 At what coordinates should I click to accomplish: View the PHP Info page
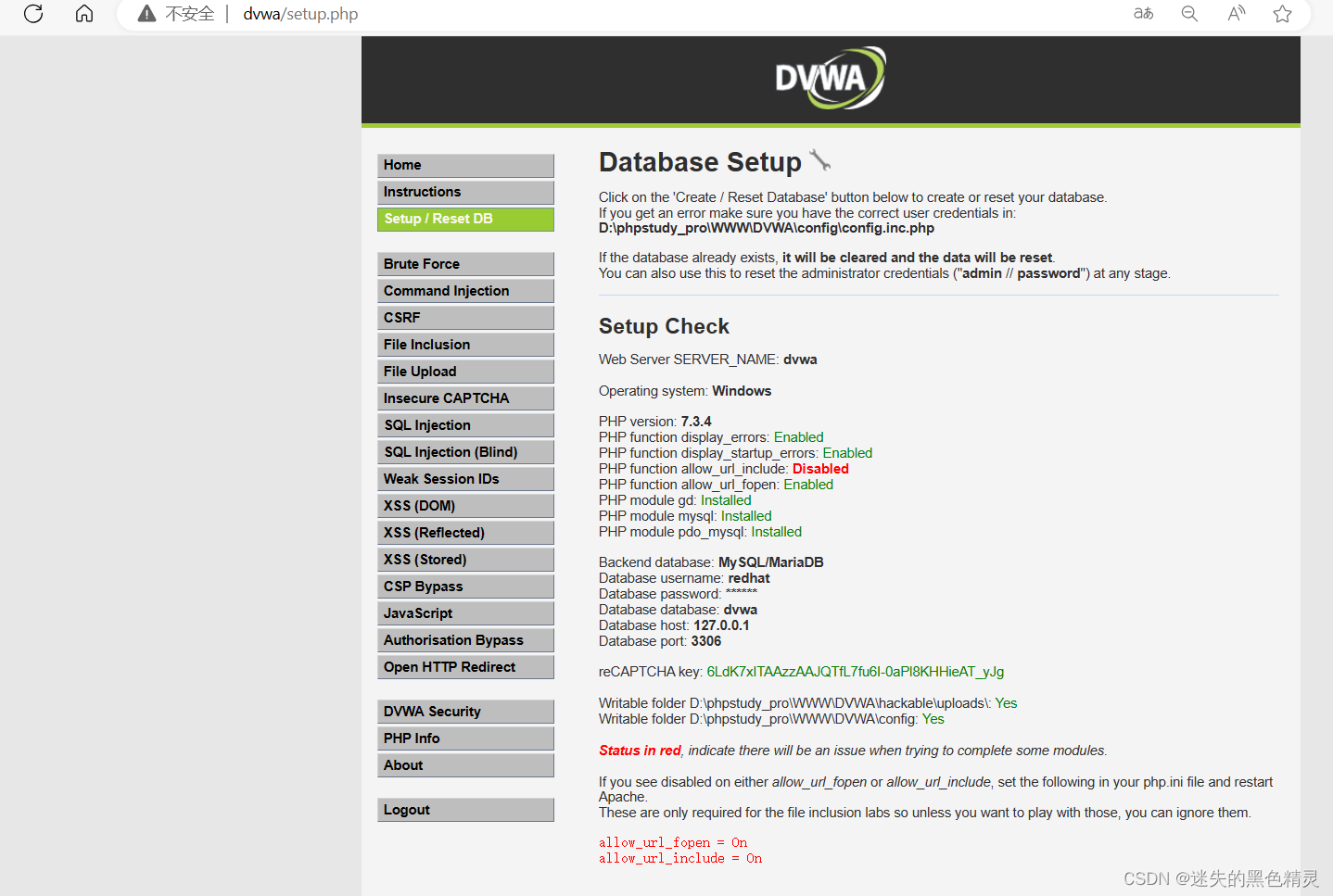pos(465,738)
